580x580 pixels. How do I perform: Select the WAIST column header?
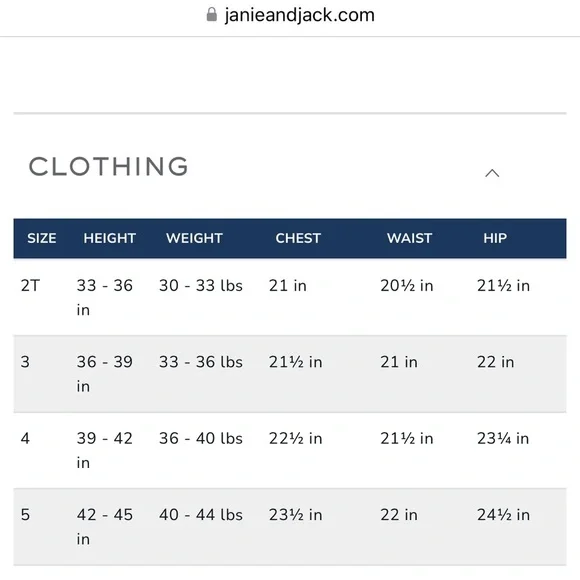[409, 238]
